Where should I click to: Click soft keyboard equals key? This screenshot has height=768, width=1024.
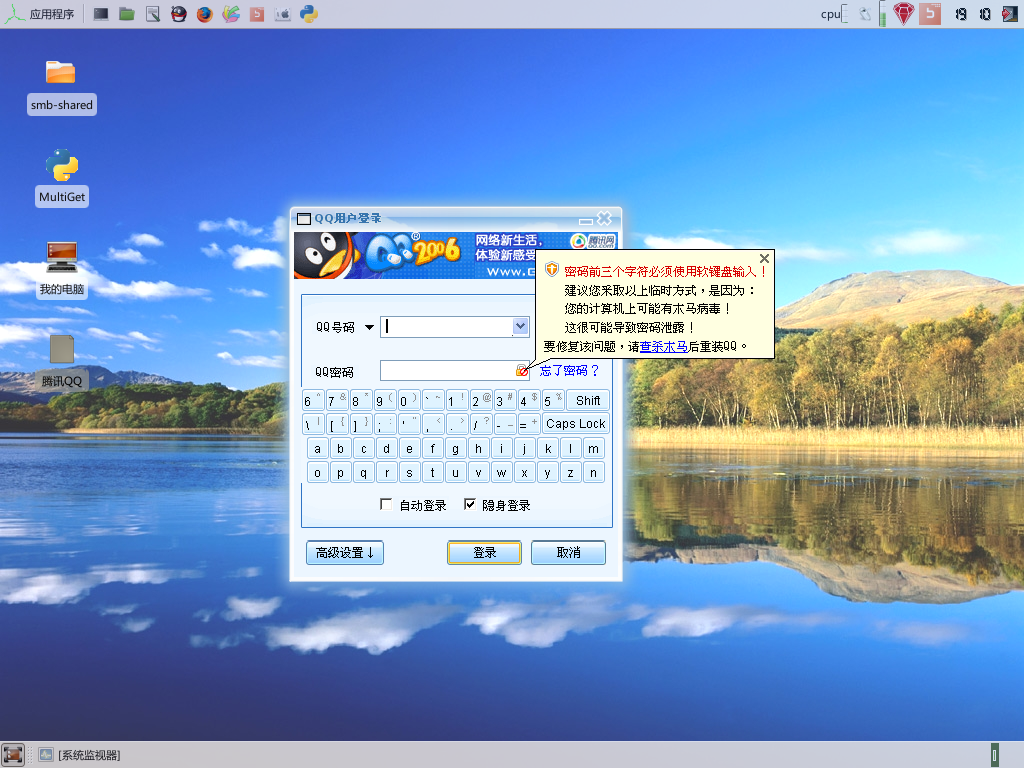tap(528, 424)
